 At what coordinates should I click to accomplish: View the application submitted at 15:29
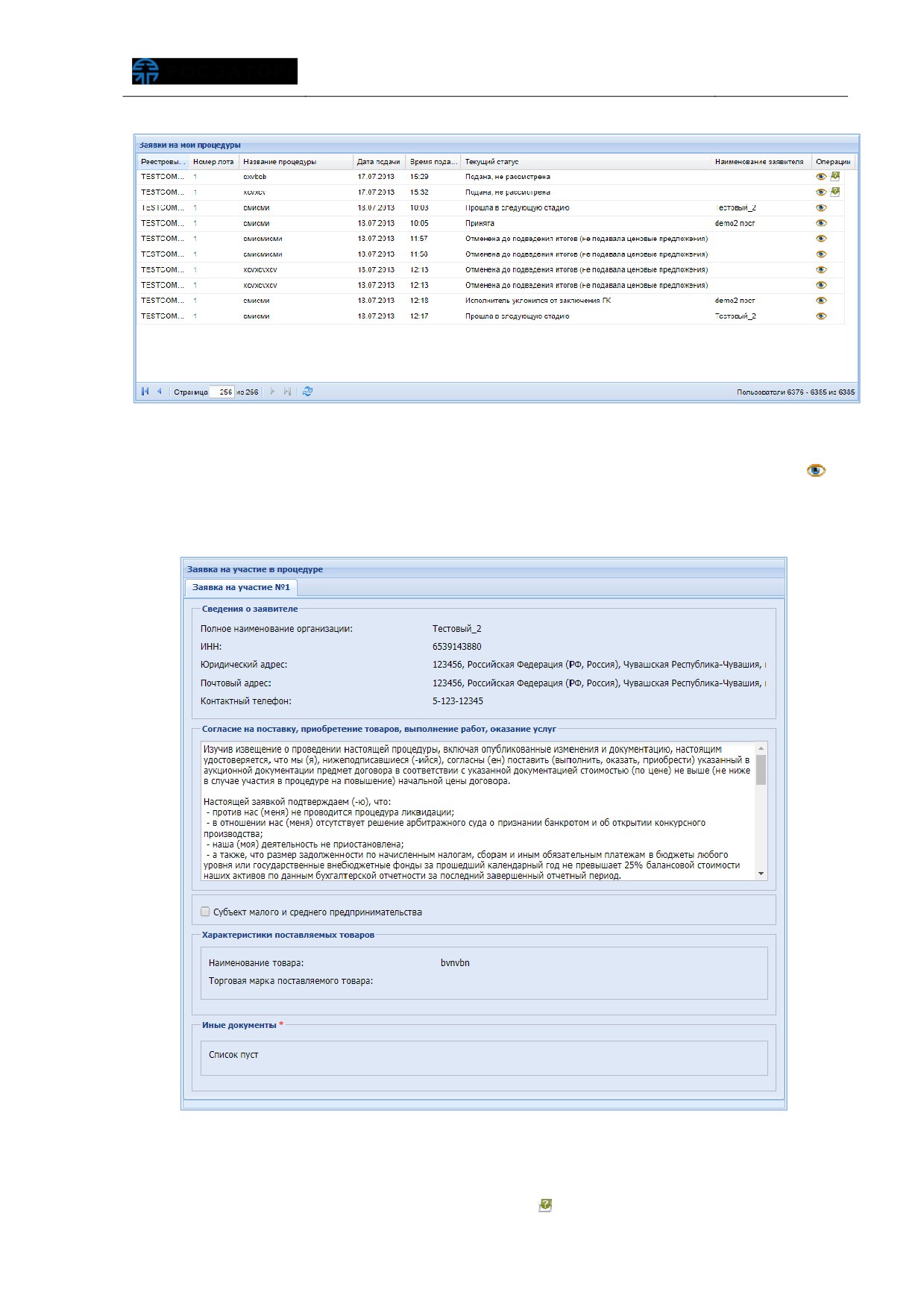(x=821, y=177)
